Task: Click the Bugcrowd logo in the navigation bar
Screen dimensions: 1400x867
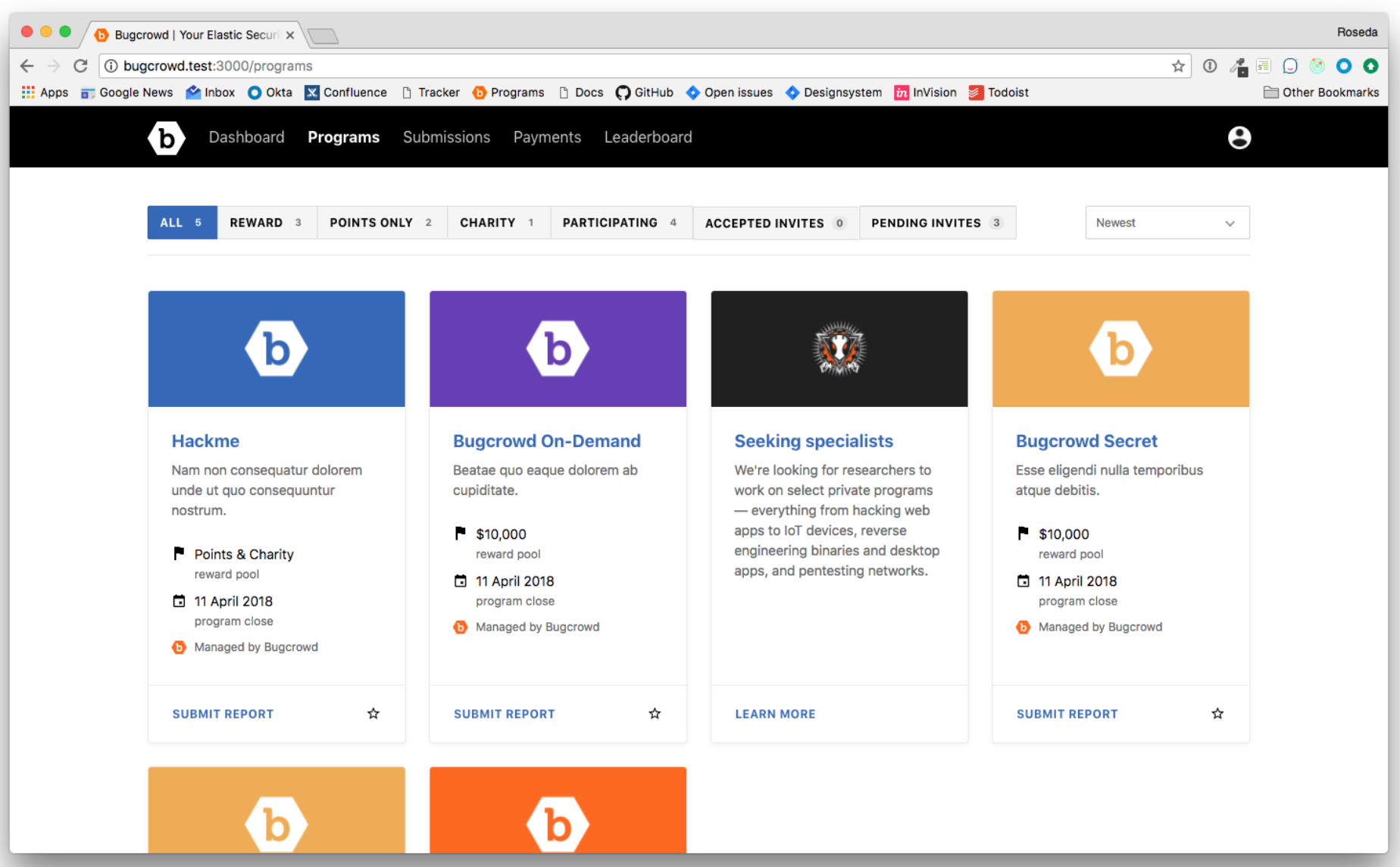Action: 167,137
